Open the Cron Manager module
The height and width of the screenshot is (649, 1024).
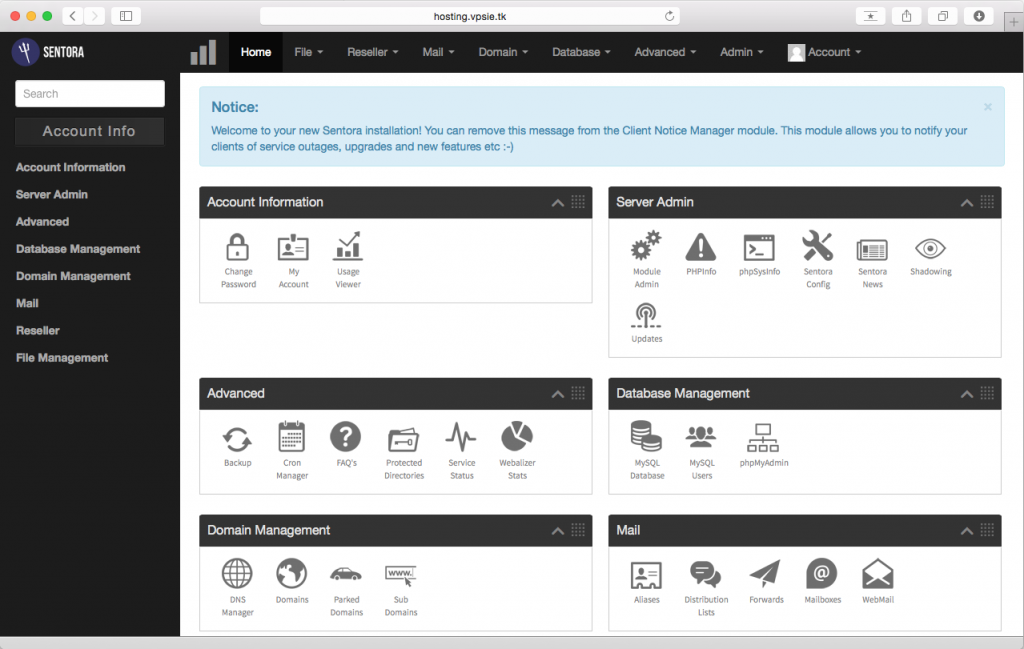coord(292,451)
